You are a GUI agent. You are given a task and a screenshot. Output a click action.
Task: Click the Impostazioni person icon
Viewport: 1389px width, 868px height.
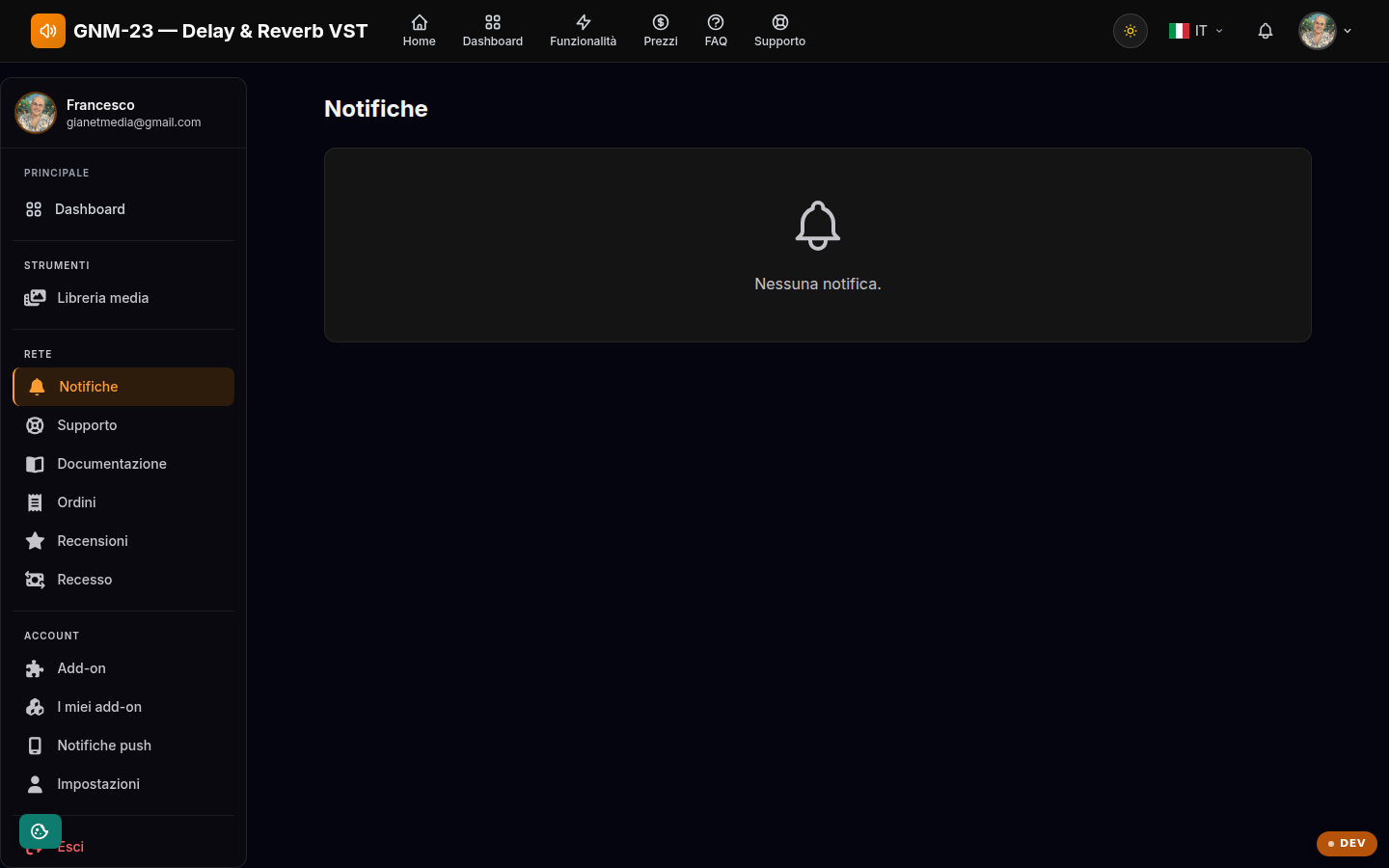coord(35,784)
